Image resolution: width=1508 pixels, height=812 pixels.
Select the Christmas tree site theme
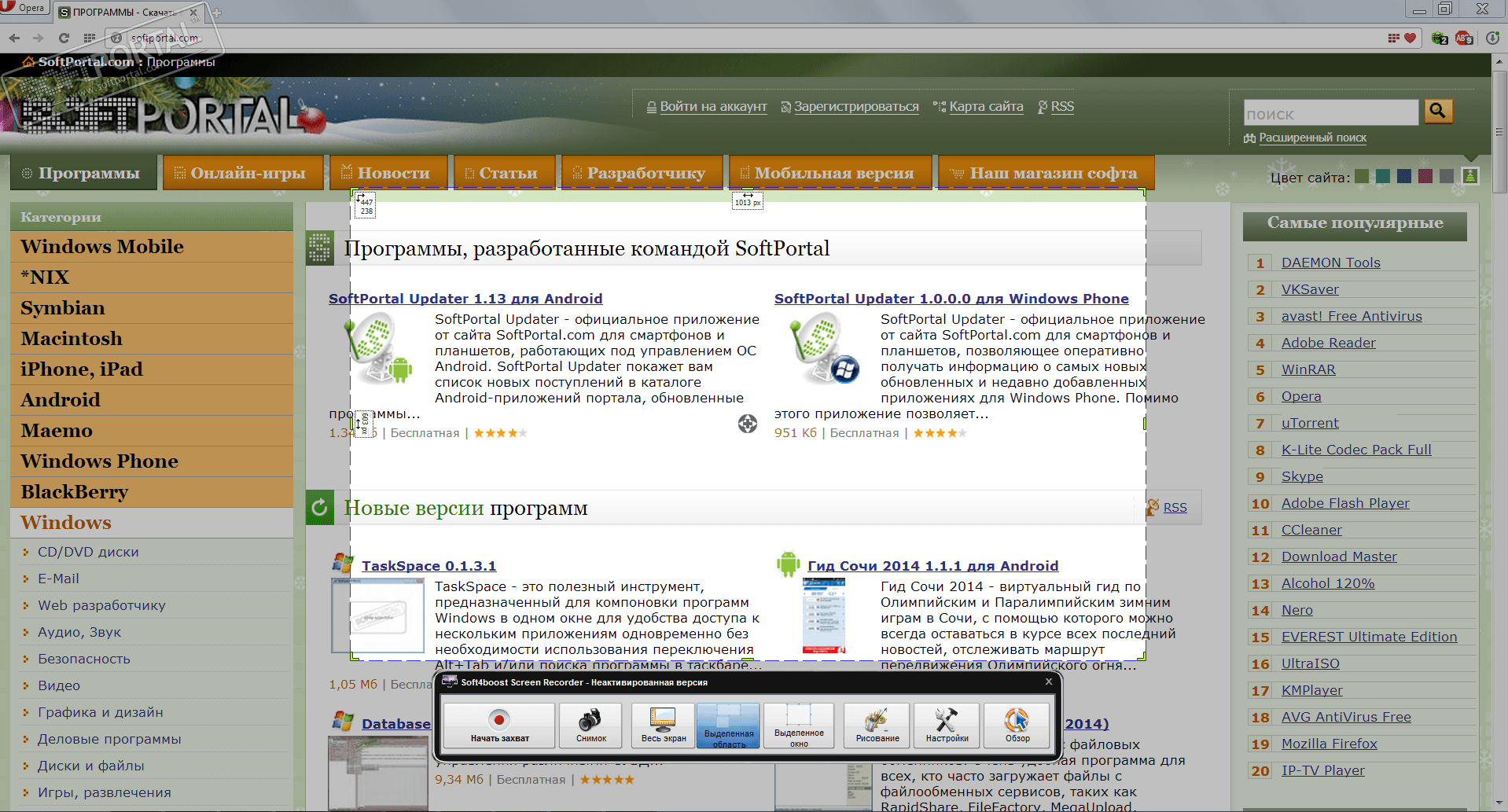pos(1469,177)
